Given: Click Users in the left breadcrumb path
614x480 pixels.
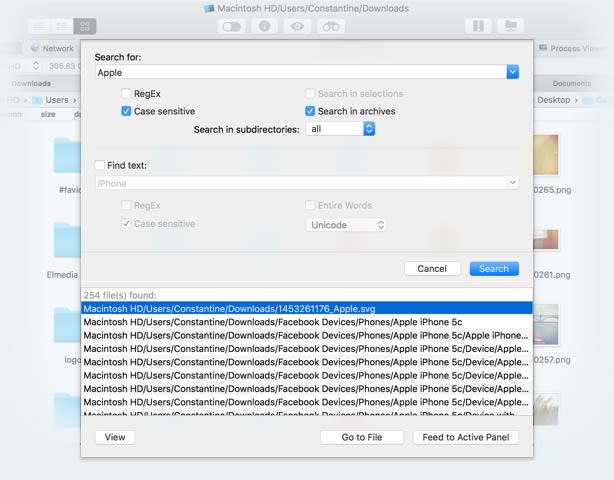Looking at the screenshot, I should (x=57, y=100).
